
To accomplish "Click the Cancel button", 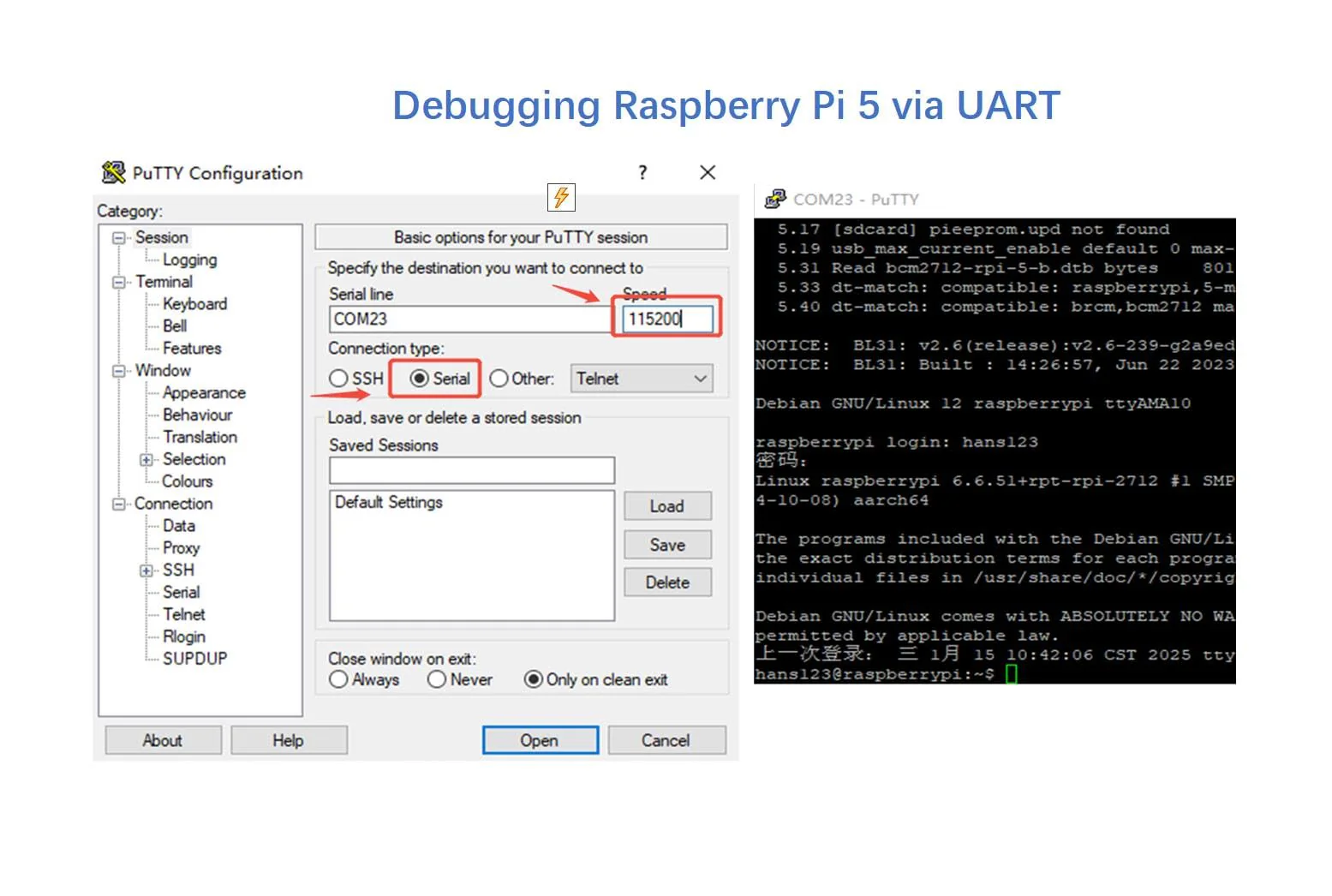I will pos(666,740).
